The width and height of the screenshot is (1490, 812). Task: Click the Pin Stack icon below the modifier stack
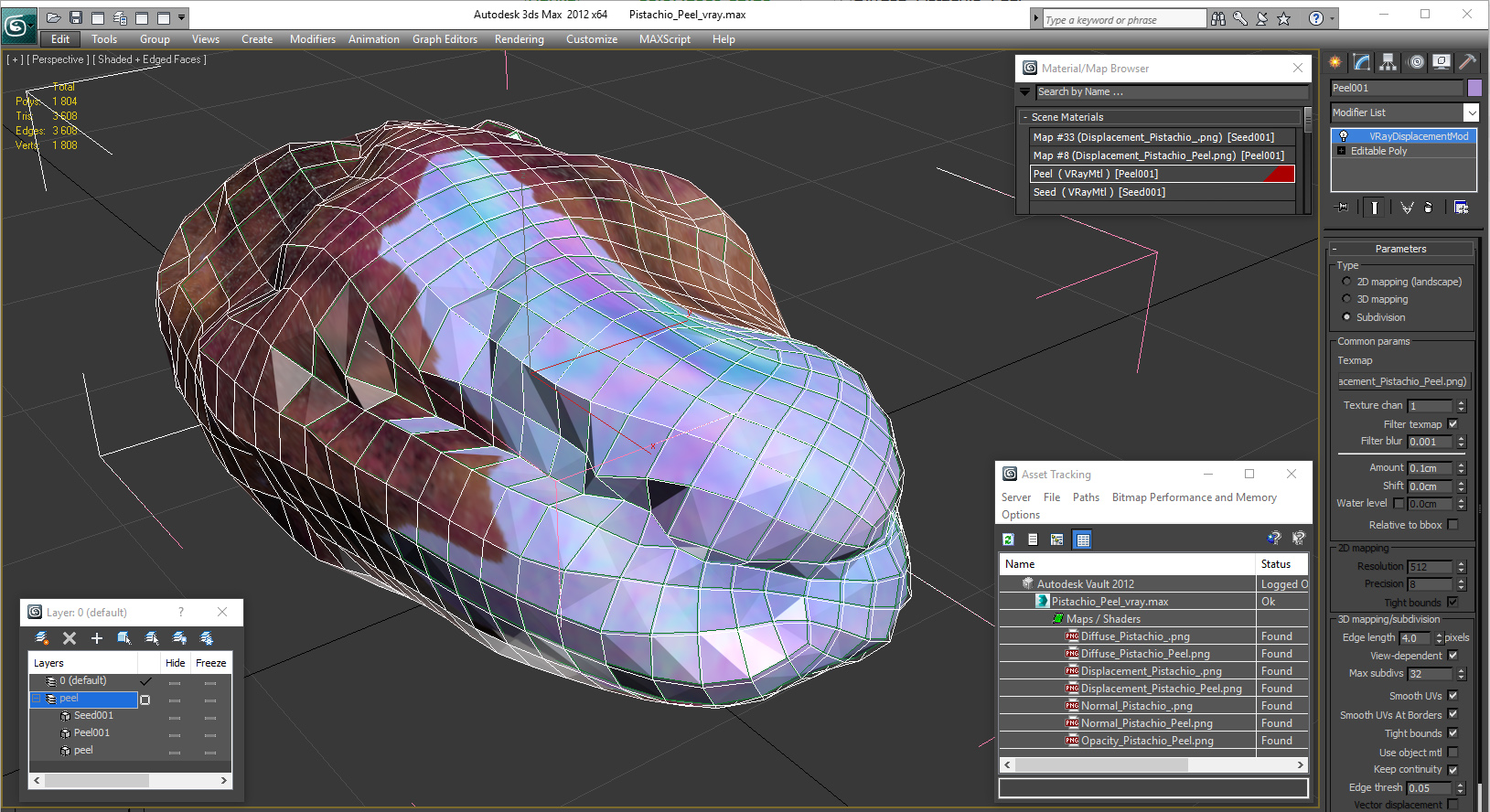click(x=1342, y=208)
